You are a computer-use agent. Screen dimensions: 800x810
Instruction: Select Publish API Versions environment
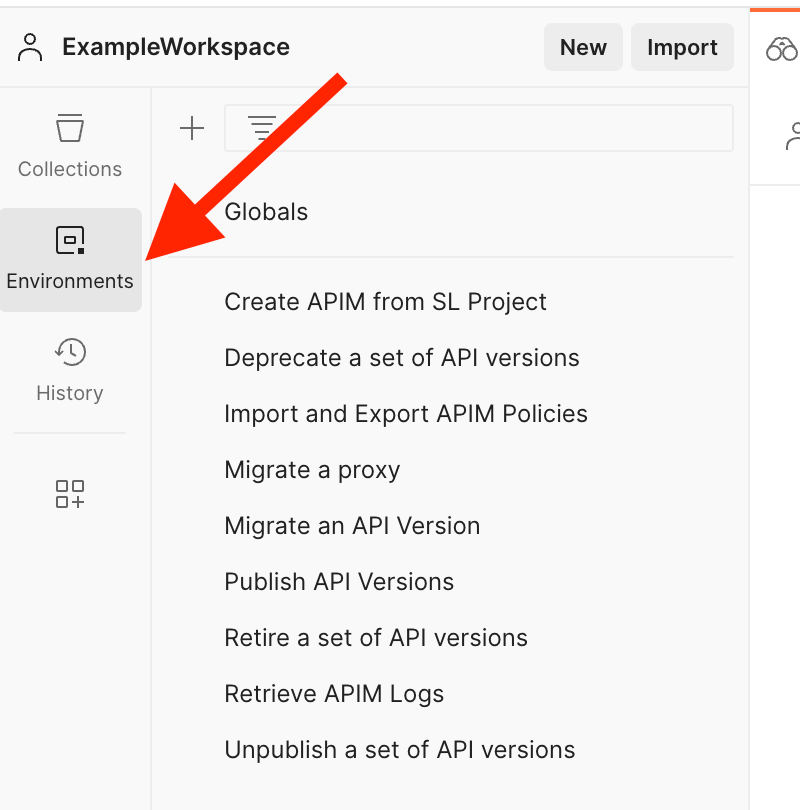[339, 582]
